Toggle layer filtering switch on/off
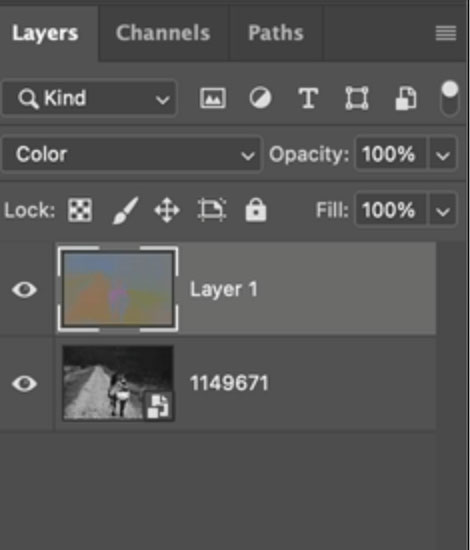Viewport: 470px width, 550px height. coord(450,98)
